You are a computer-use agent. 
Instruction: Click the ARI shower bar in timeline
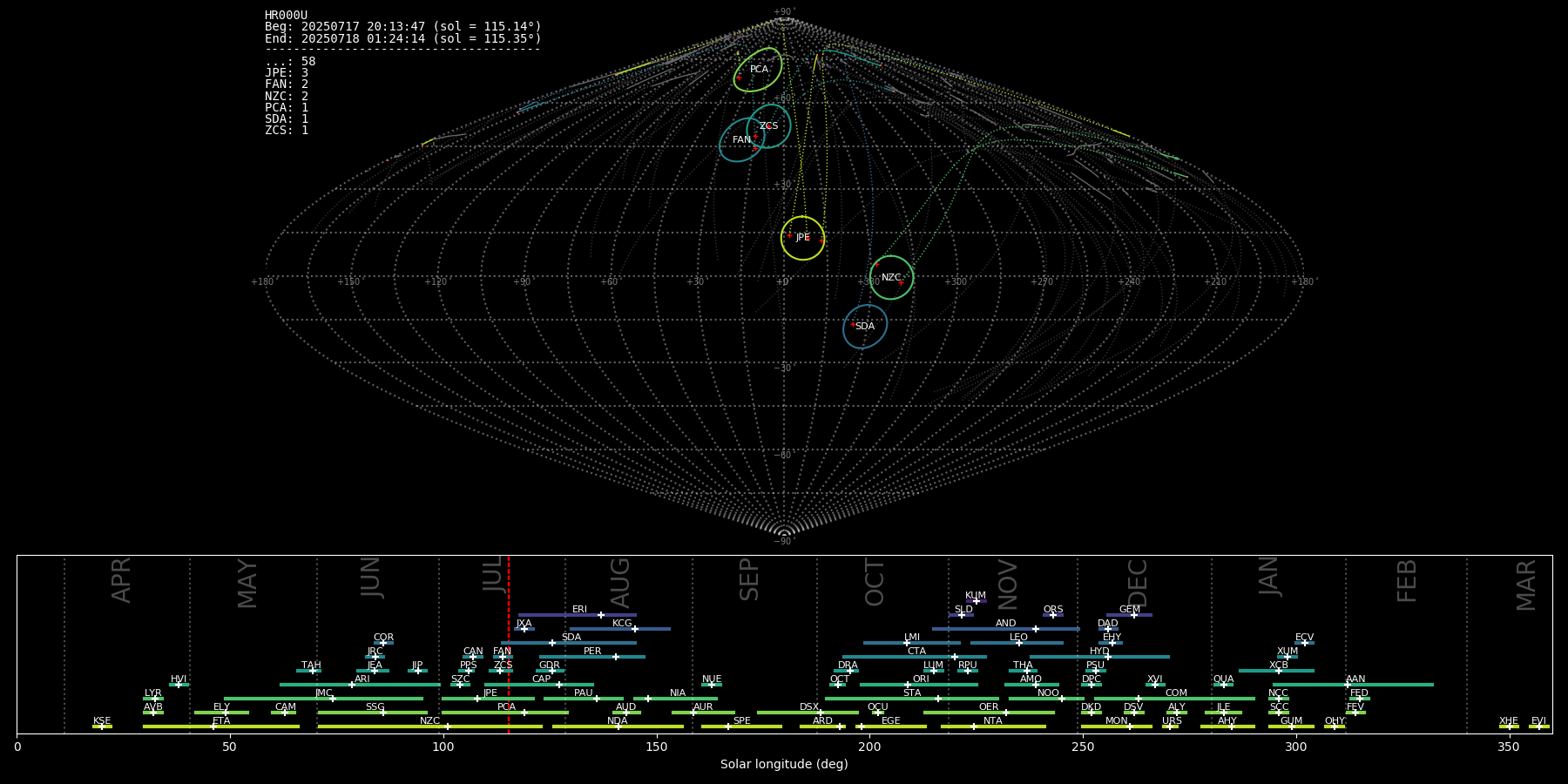pyautogui.click(x=360, y=685)
